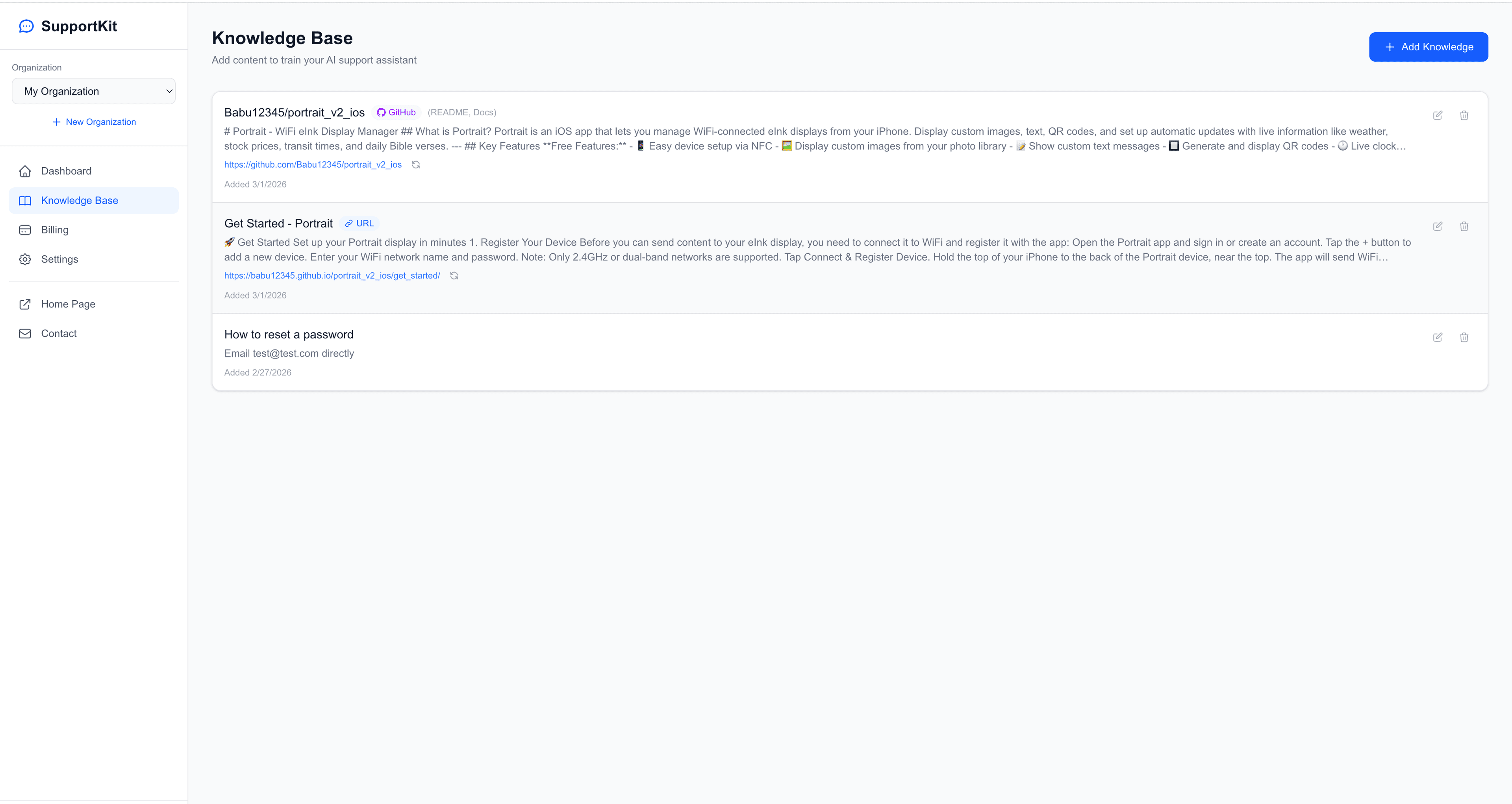
Task: Go to the Contact page
Action: click(59, 333)
